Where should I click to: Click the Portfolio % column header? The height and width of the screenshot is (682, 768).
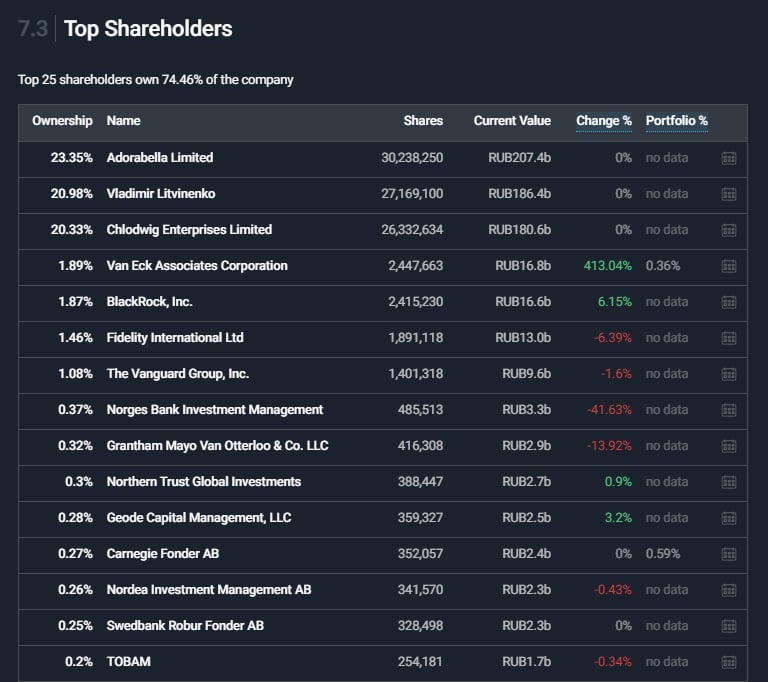(x=676, y=121)
